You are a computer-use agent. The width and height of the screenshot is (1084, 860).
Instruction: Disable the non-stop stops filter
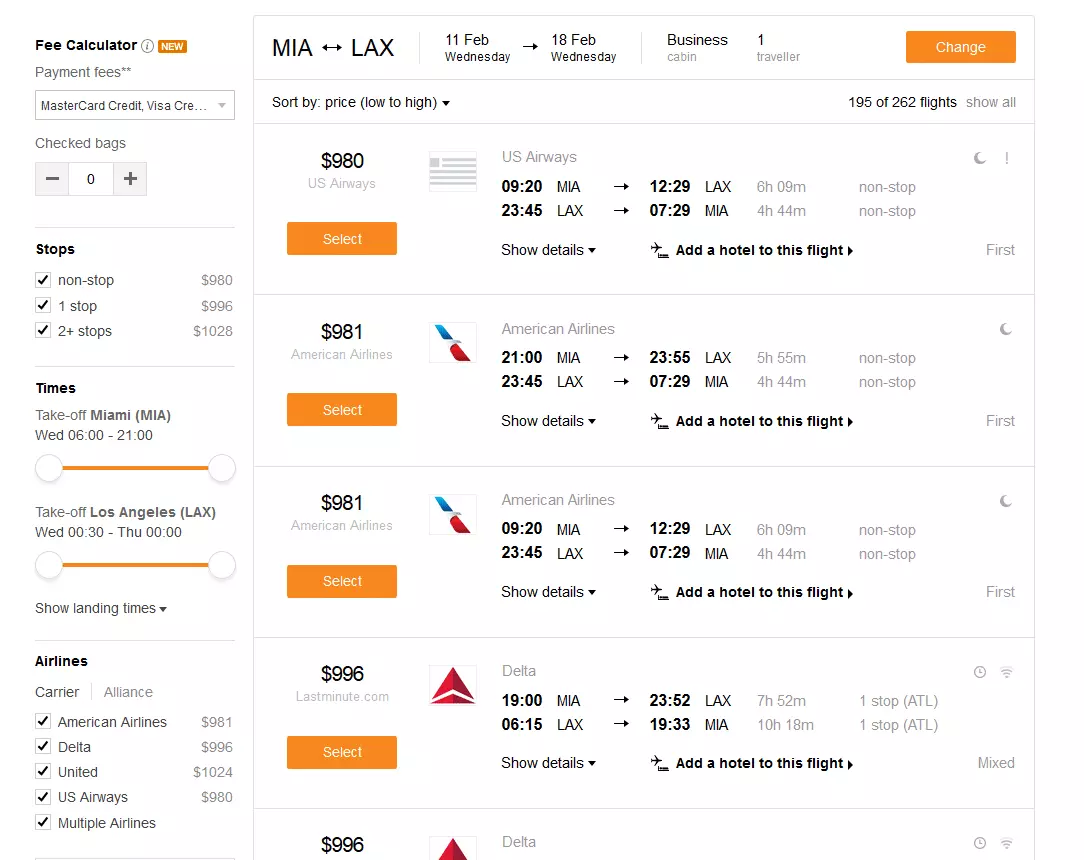click(43, 280)
